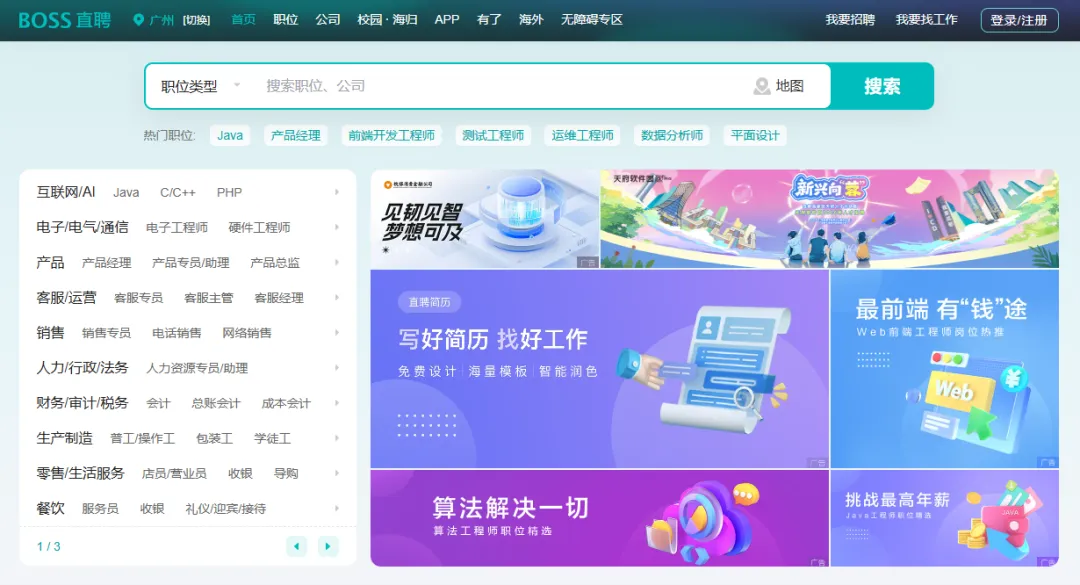Click the map icon beside 地图
Image resolution: width=1080 pixels, height=585 pixels.
[x=761, y=86]
